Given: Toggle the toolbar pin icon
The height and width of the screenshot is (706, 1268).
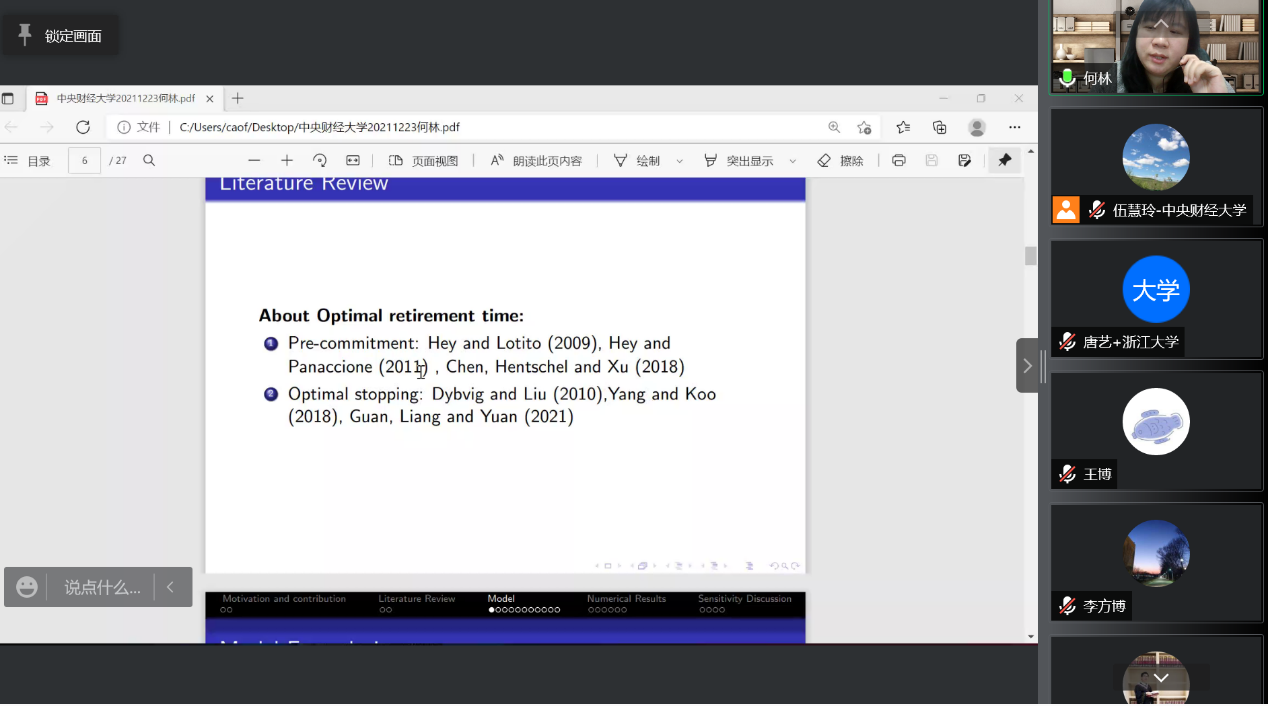Looking at the screenshot, I should pos(1005,161).
